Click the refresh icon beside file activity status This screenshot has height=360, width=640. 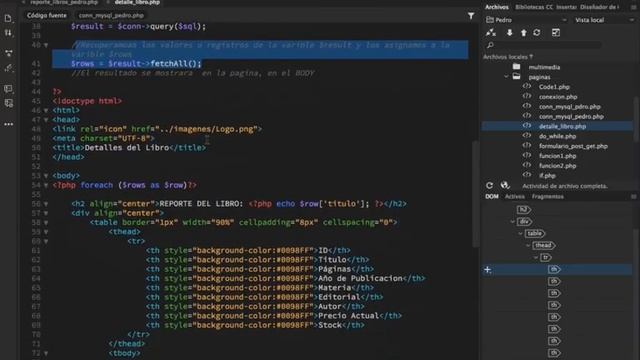489,186
